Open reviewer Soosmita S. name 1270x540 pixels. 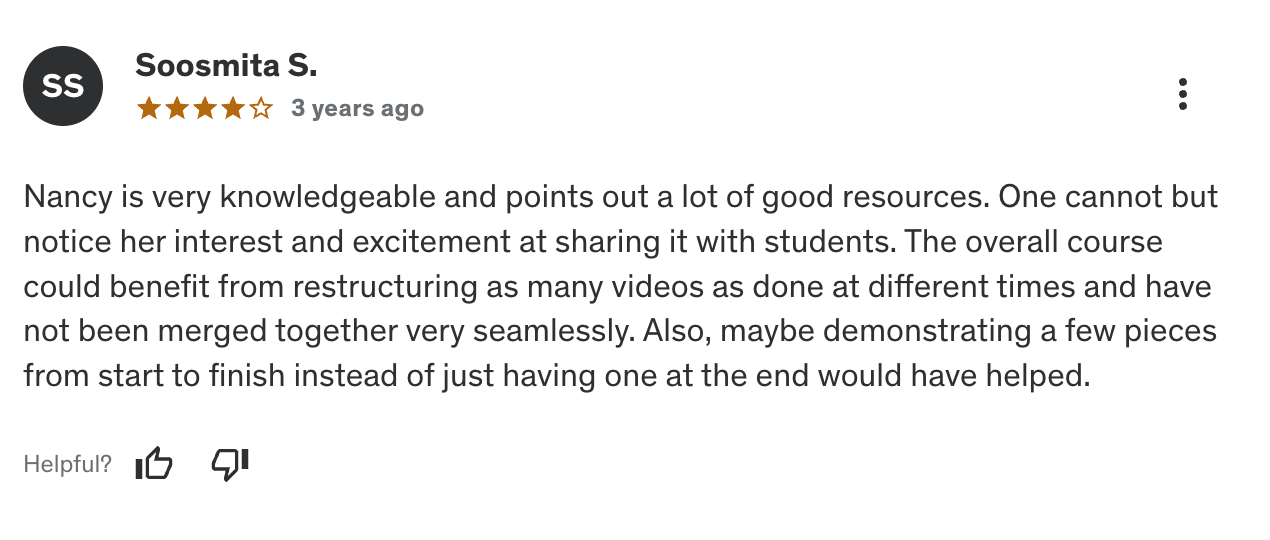click(x=226, y=66)
